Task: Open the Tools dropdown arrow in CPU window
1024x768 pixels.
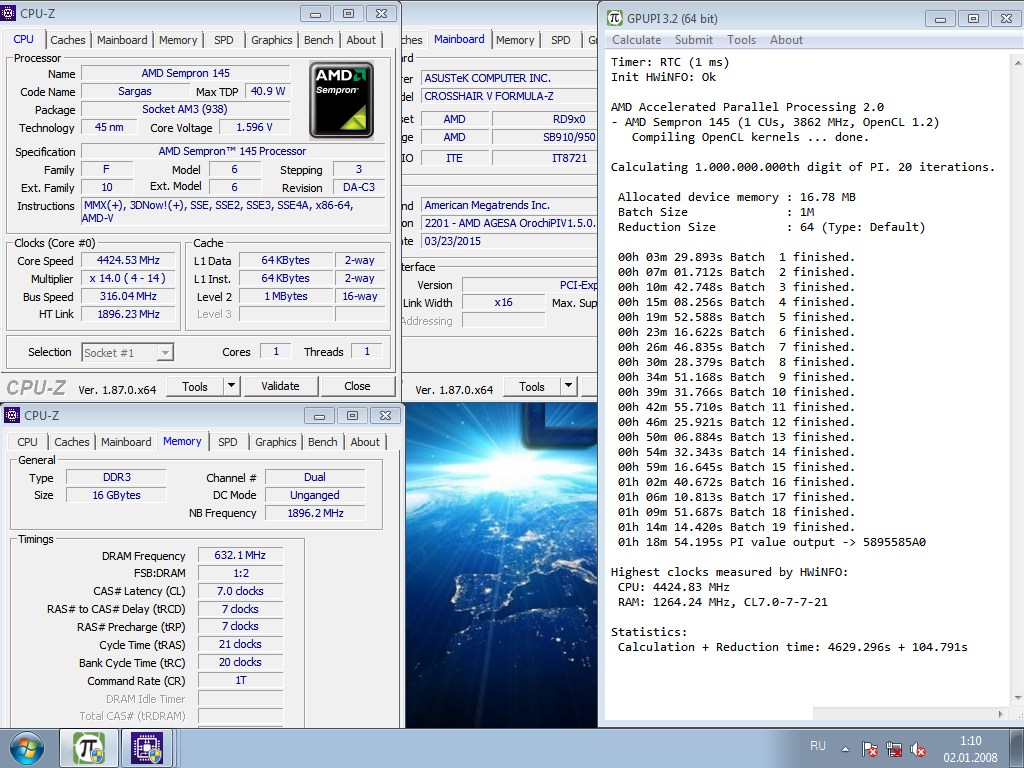Action: [x=231, y=386]
